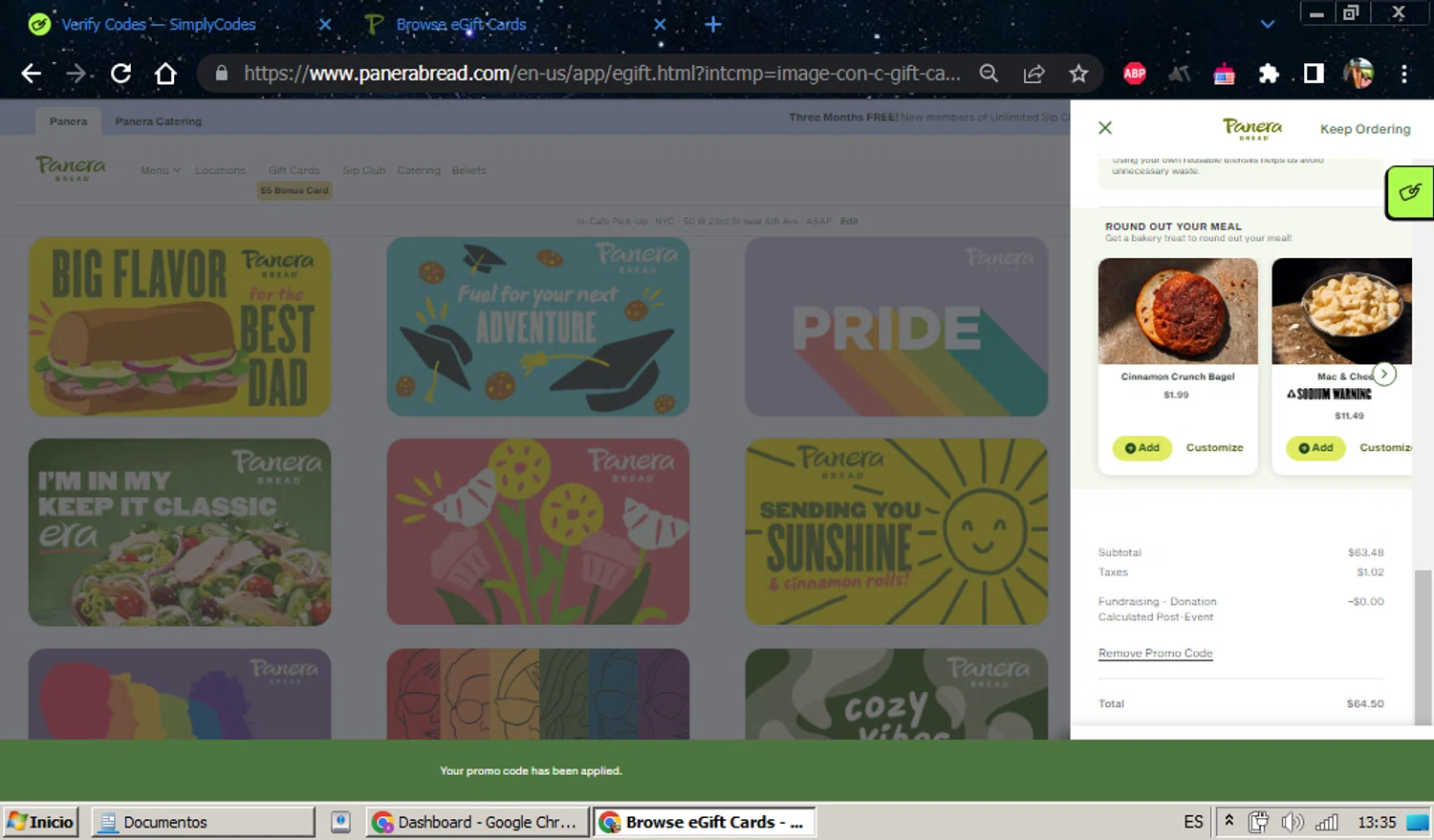Close the Verify Codes tab
1434x840 pixels.
[x=325, y=24]
